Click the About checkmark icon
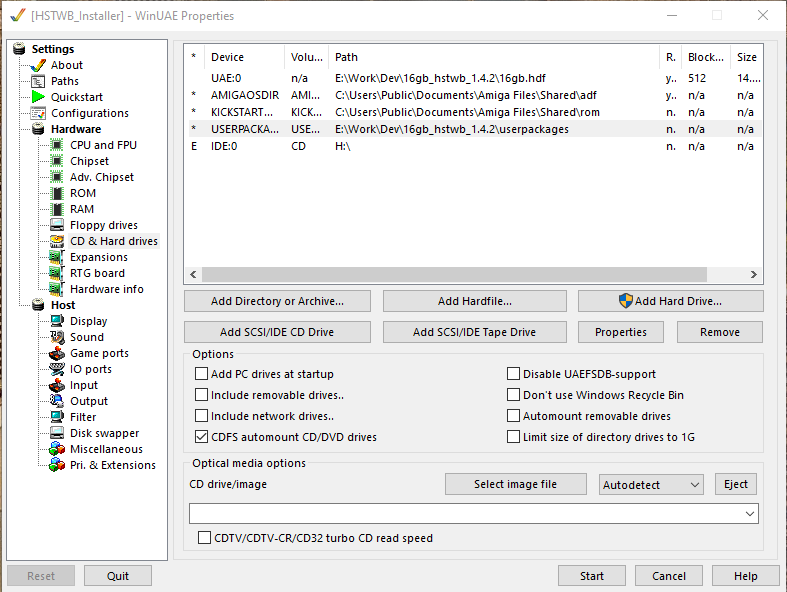 pos(38,65)
